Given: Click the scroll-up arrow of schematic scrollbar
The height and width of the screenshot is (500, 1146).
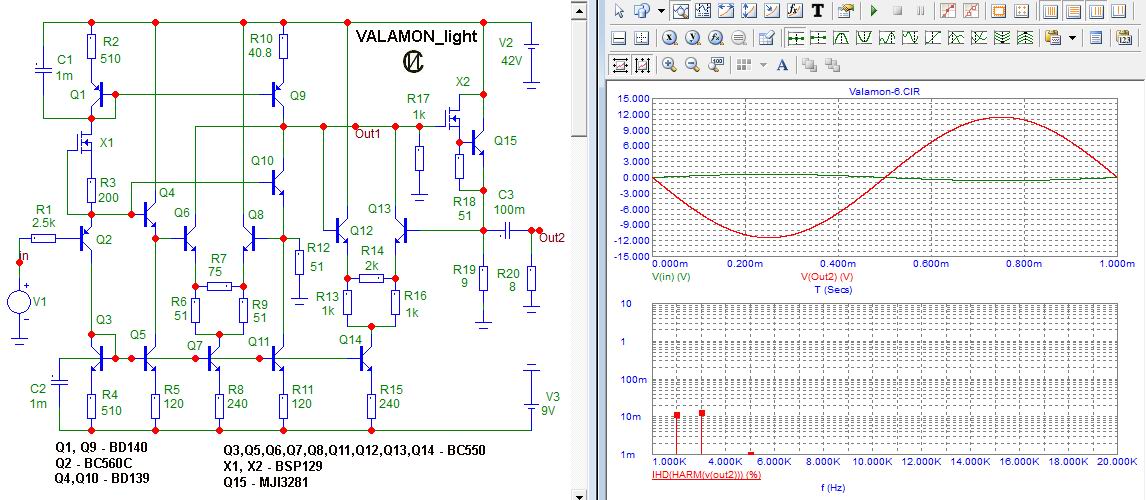Looking at the screenshot, I should [577, 9].
